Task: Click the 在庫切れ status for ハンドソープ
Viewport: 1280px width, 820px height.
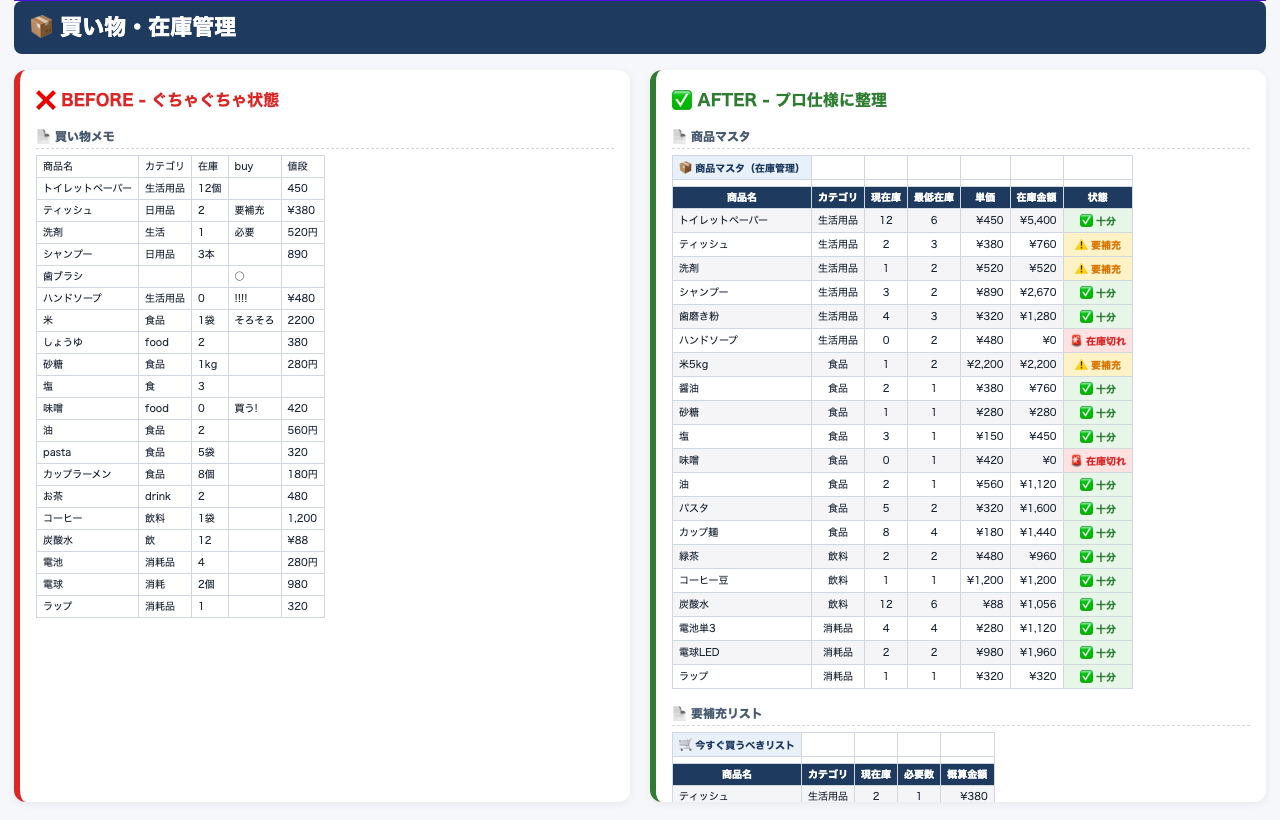Action: 1098,341
